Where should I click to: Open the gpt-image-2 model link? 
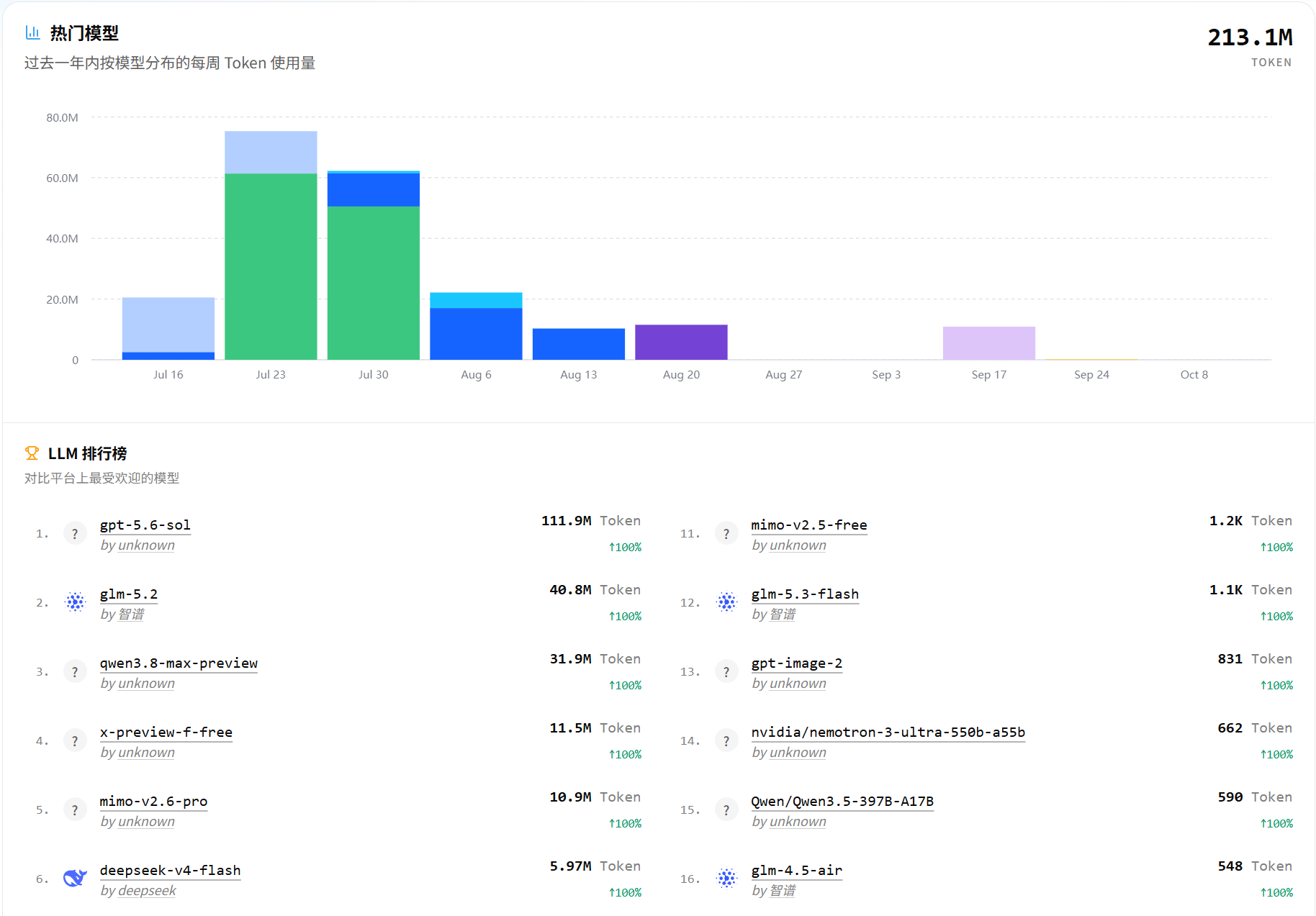tap(797, 663)
